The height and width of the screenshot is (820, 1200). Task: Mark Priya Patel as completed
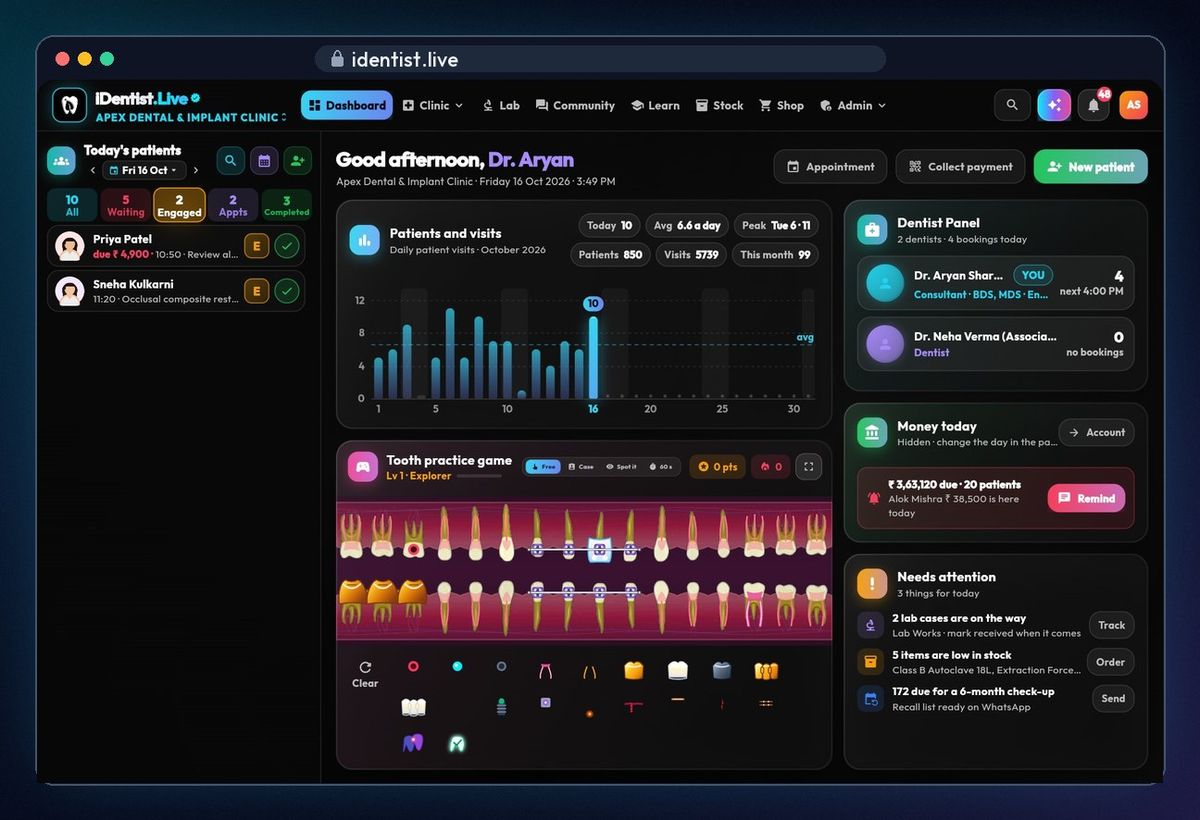tap(287, 246)
